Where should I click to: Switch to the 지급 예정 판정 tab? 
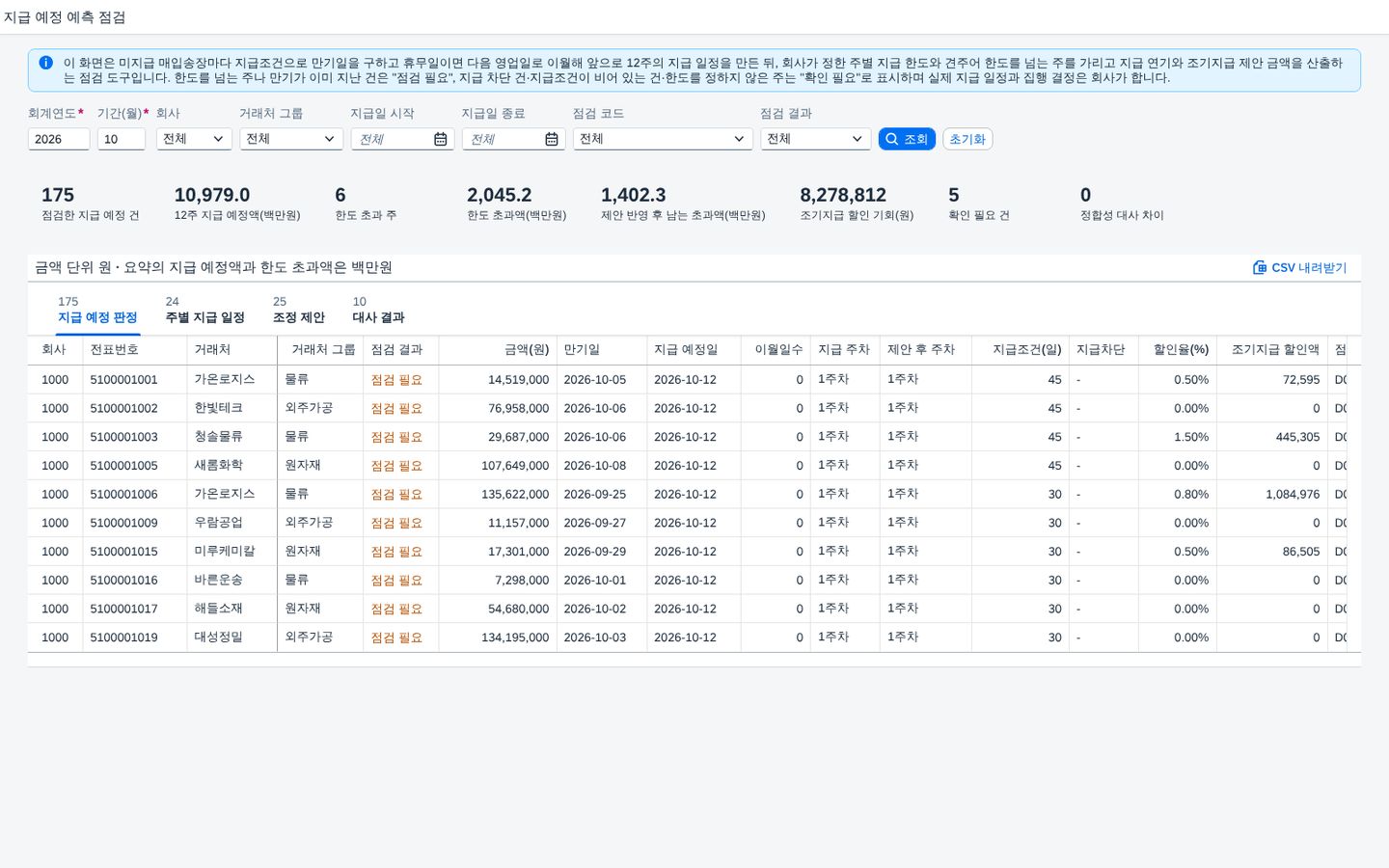(97, 310)
